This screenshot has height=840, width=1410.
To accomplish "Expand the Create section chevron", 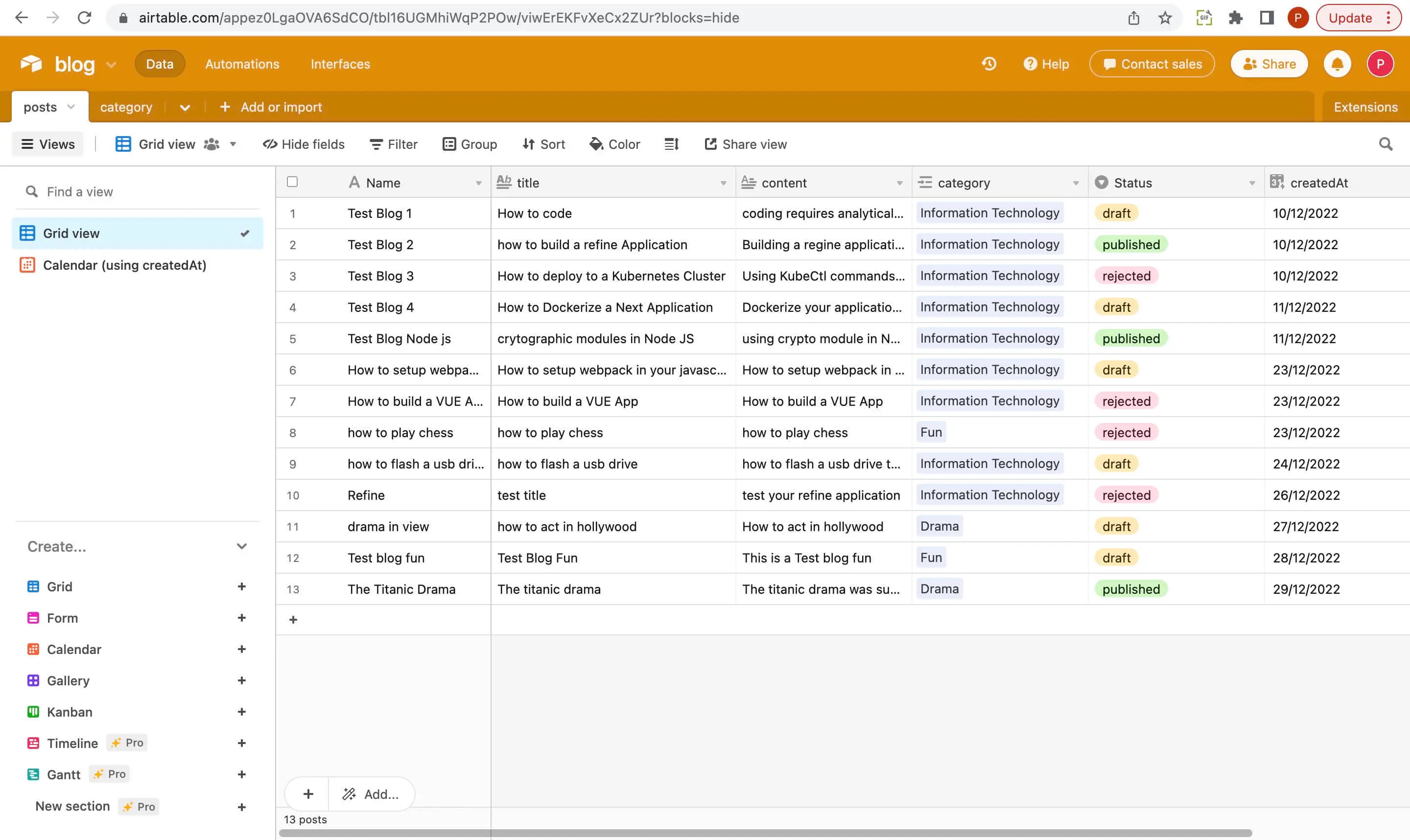I will 242,546.
